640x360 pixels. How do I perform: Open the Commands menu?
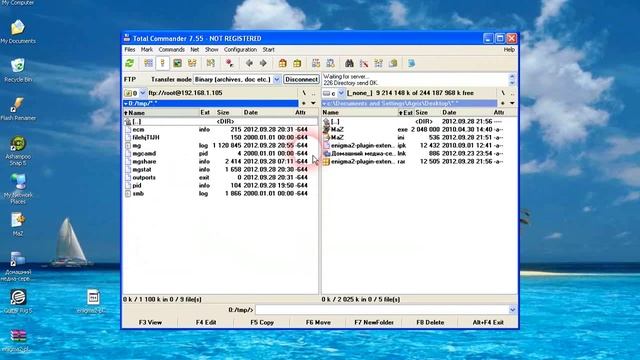coord(171,49)
